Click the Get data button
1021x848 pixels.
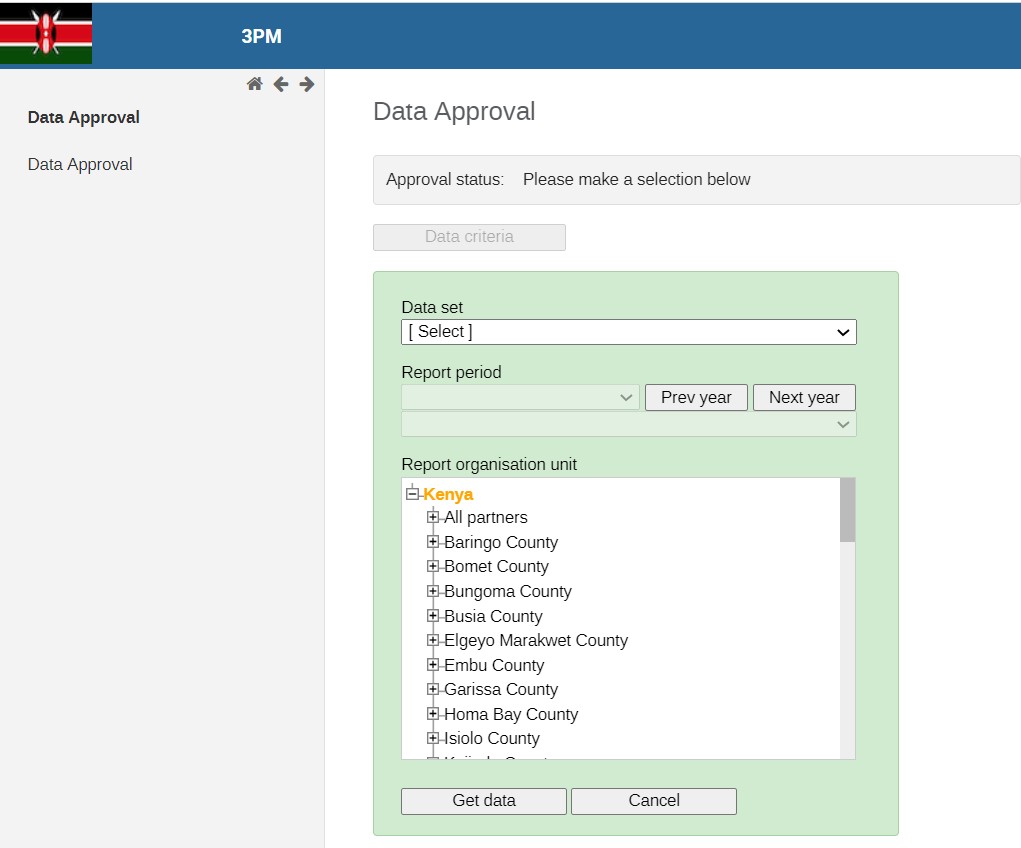(x=484, y=801)
